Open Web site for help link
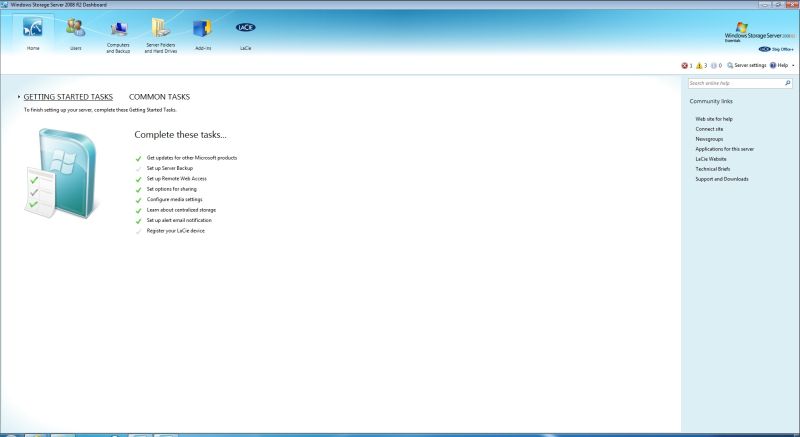 714,119
